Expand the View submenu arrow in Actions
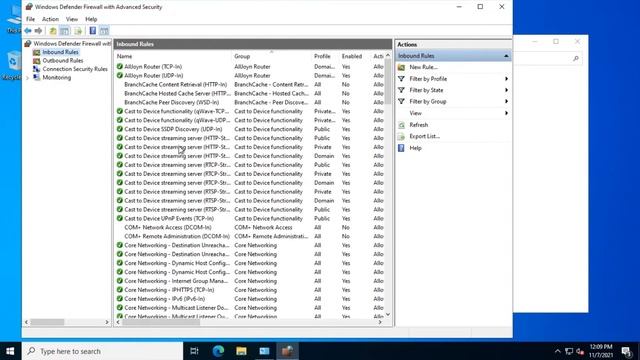Viewport: 640px width, 360px height. 506,113
